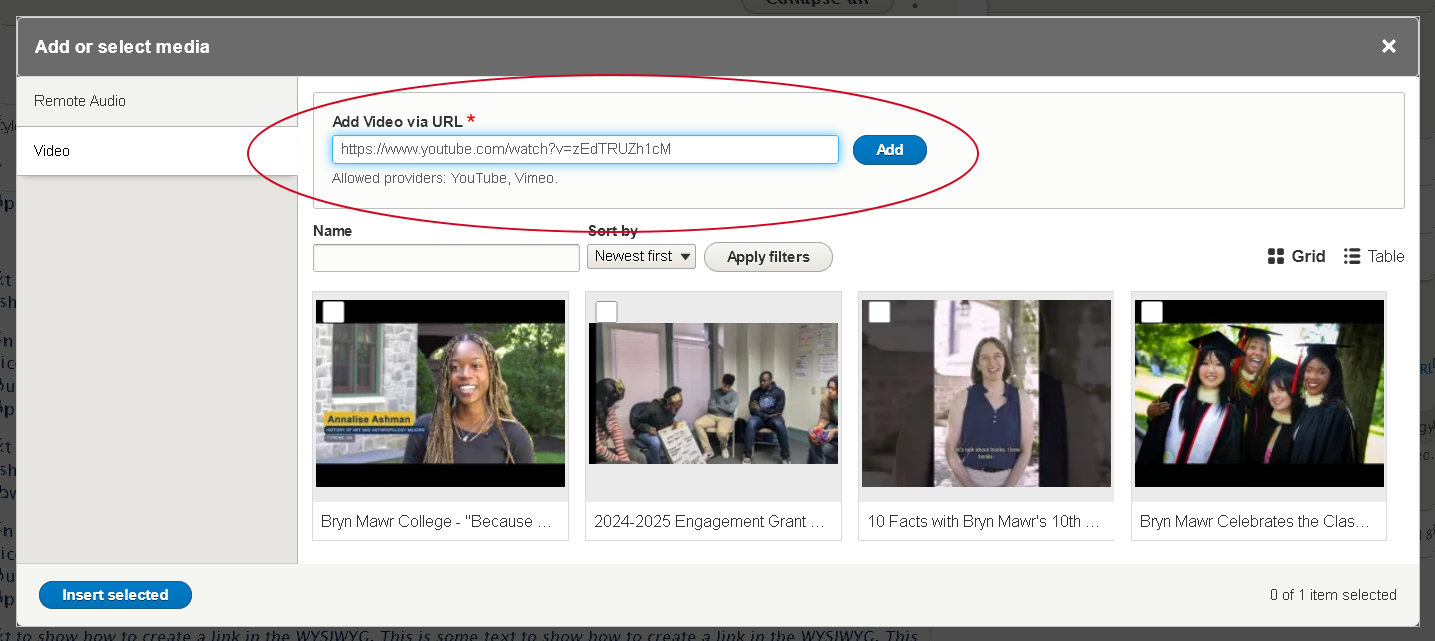Switch to Grid view
1435x641 pixels.
[1296, 256]
